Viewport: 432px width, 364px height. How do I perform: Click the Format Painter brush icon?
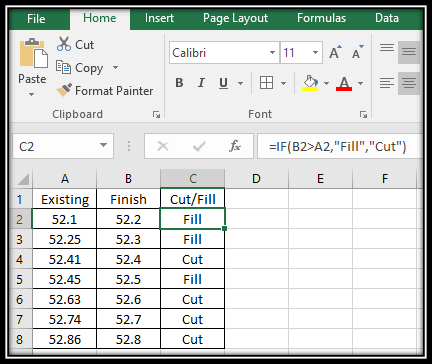pos(64,90)
